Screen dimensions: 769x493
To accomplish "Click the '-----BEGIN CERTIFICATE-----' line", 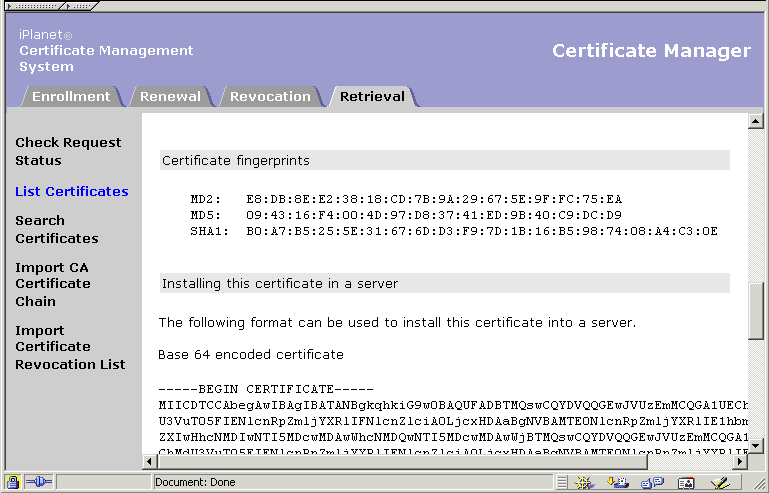I will [x=266, y=389].
